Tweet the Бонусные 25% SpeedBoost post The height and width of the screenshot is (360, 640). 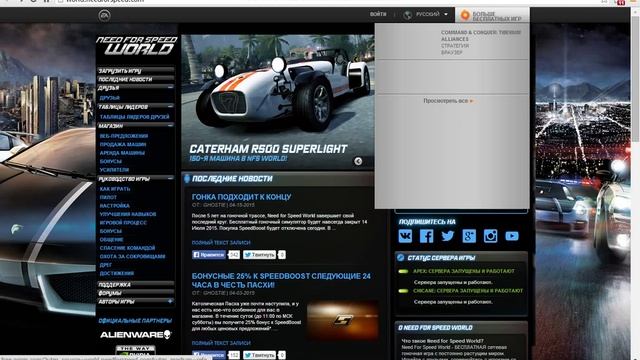[x=260, y=355]
